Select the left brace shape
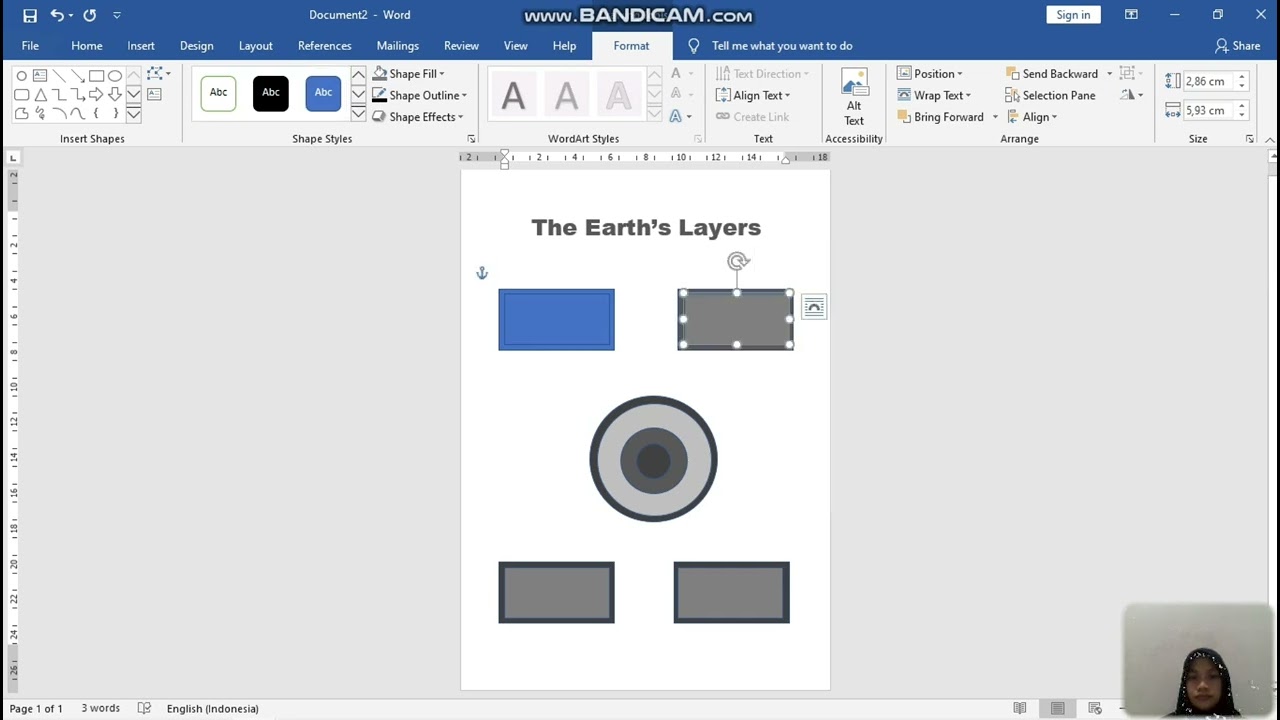This screenshot has width=1280, height=720. pos(96,114)
